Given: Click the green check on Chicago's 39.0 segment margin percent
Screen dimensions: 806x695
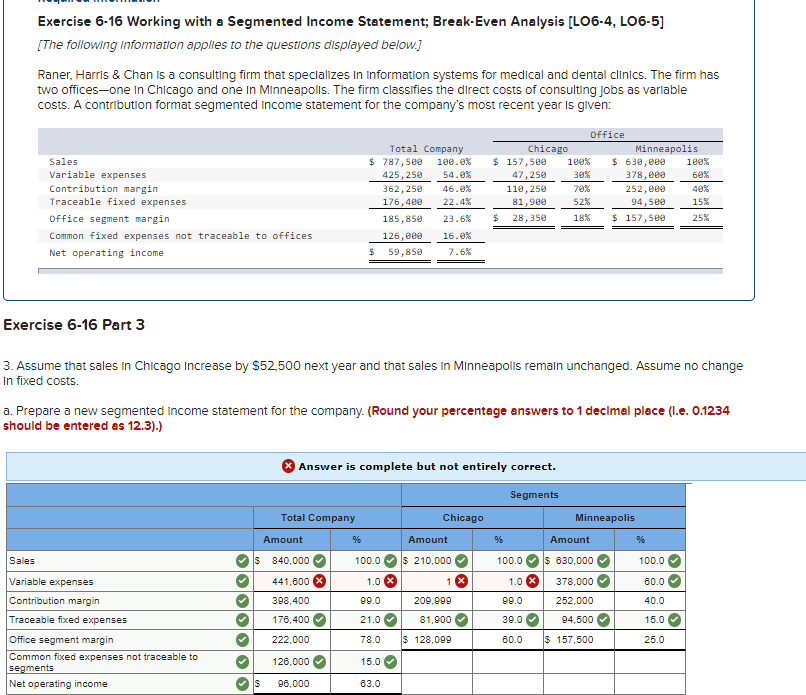Looking at the screenshot, I should point(531,618).
